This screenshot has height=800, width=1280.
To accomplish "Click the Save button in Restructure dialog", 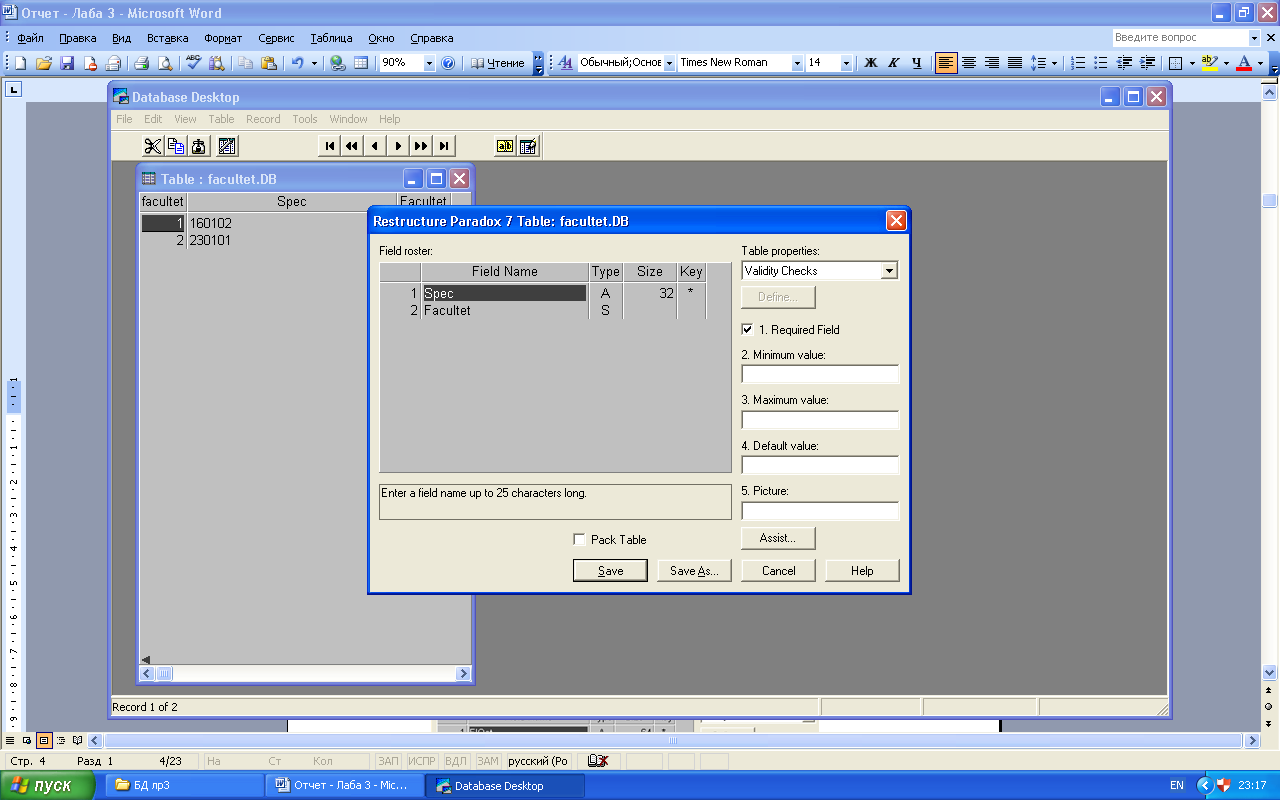I will click(610, 570).
